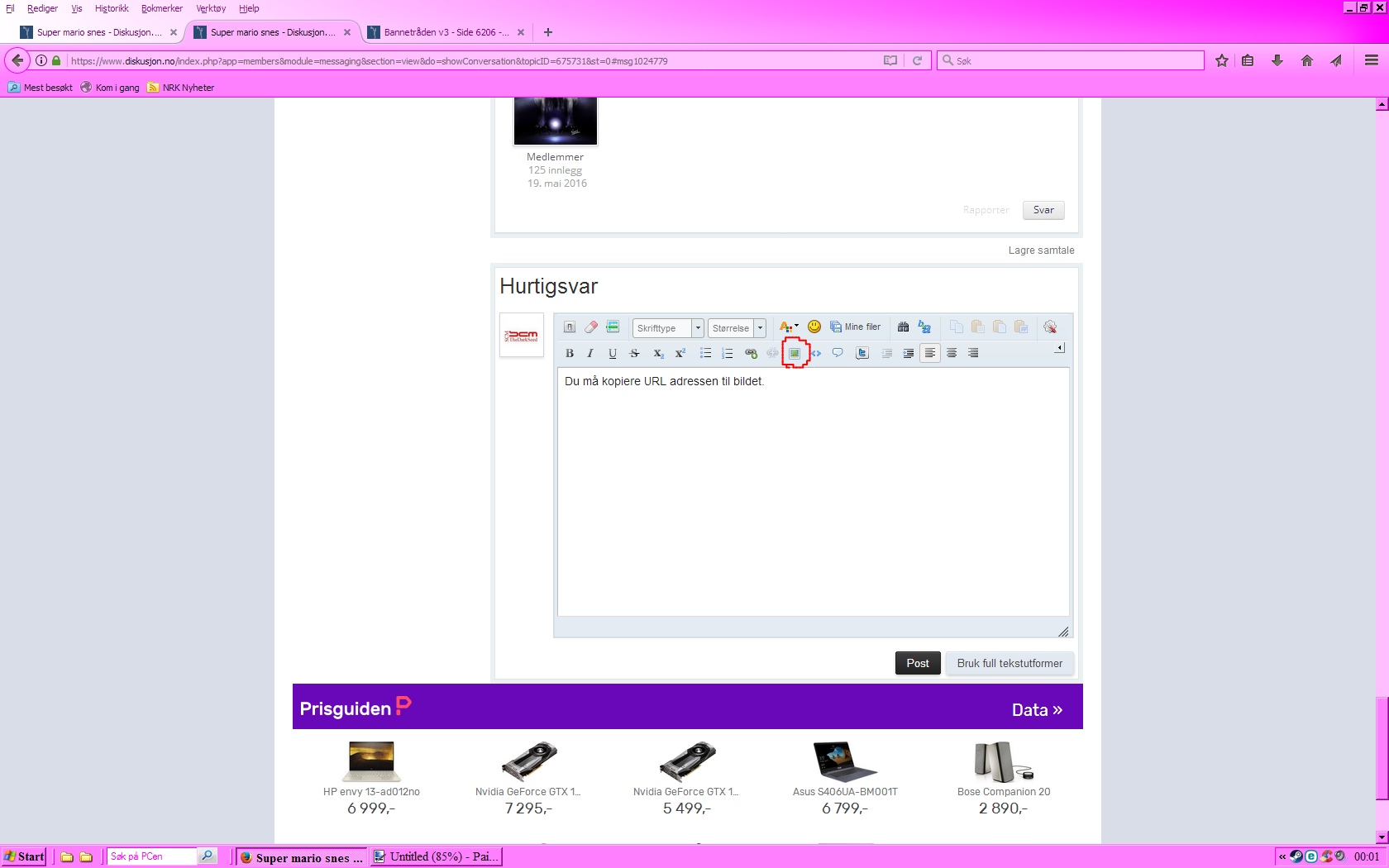The image size is (1389, 868).
Task: Switch to the first Super mario snes tab
Action: coord(98,32)
